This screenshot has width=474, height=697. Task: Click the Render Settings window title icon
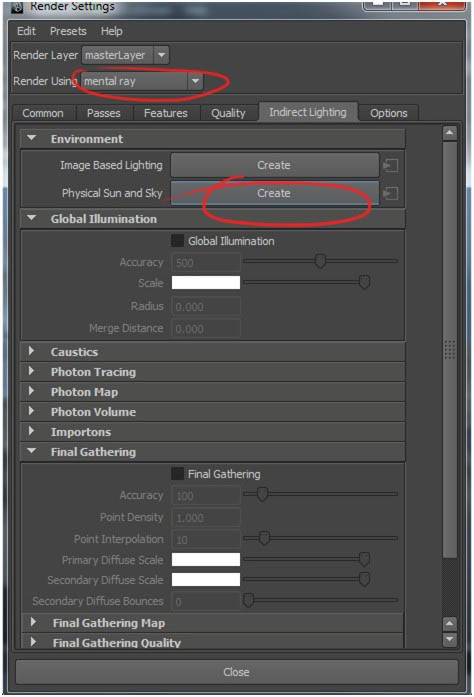pyautogui.click(x=17, y=7)
